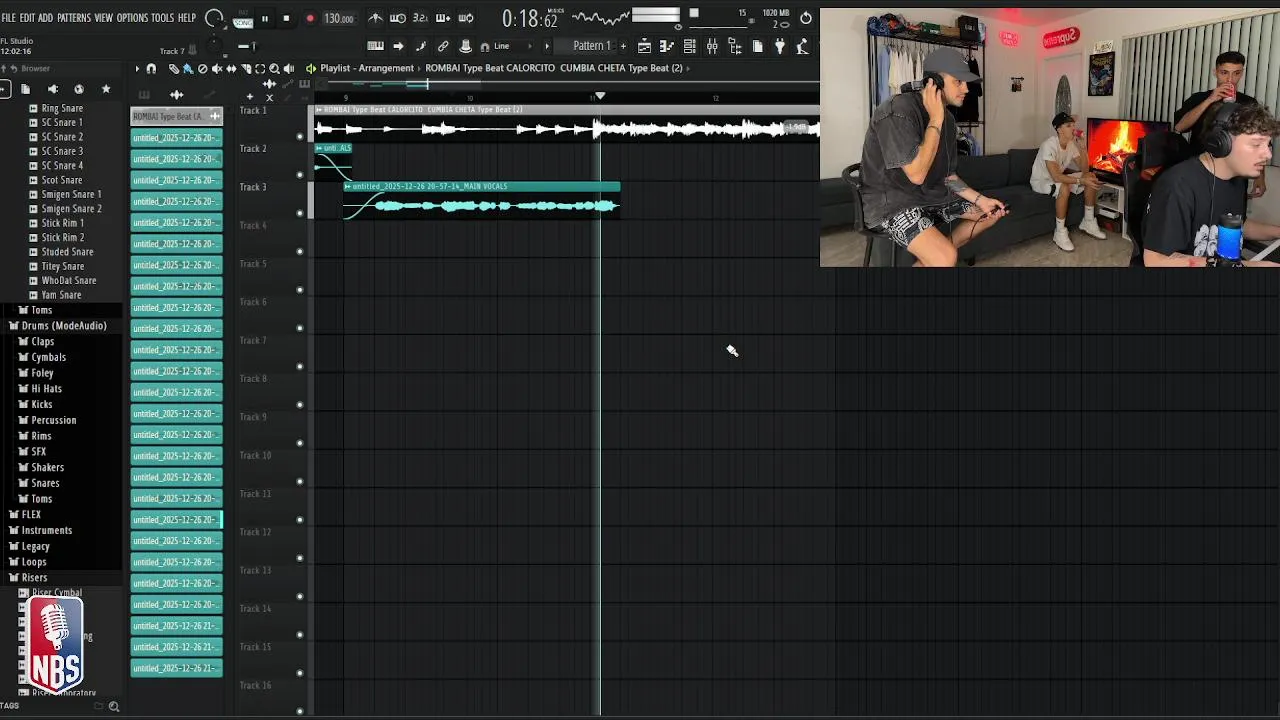Stop playback with the stop button
This screenshot has width=1280, height=720.
(x=286, y=18)
